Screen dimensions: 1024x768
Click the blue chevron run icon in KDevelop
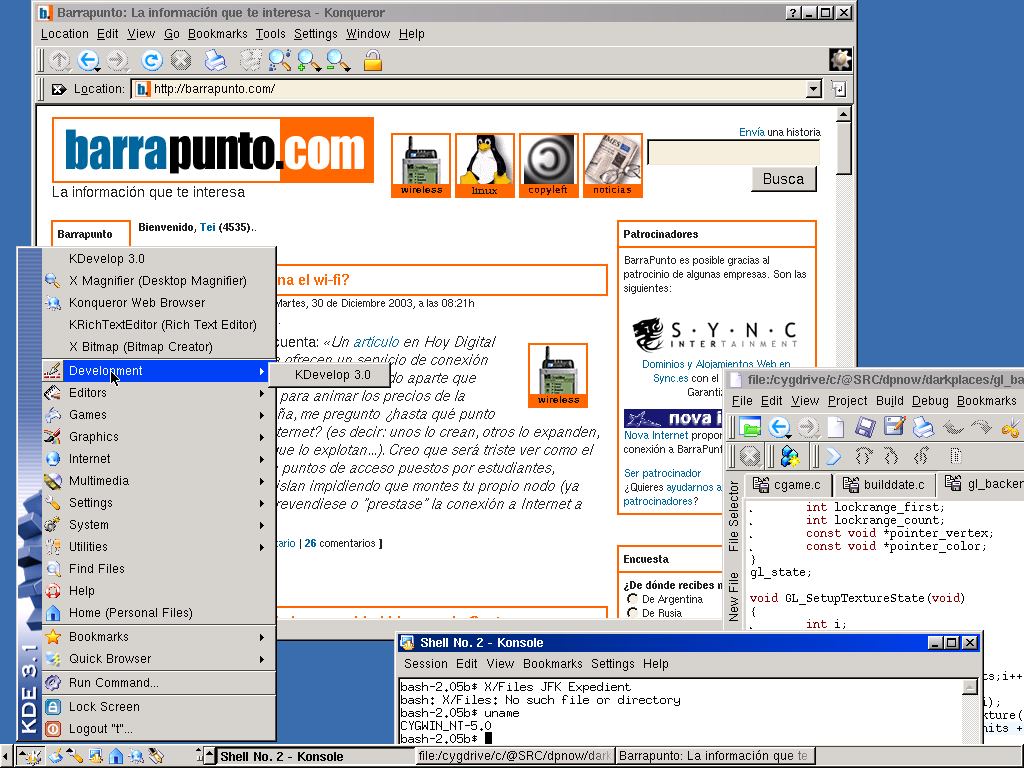[x=833, y=456]
